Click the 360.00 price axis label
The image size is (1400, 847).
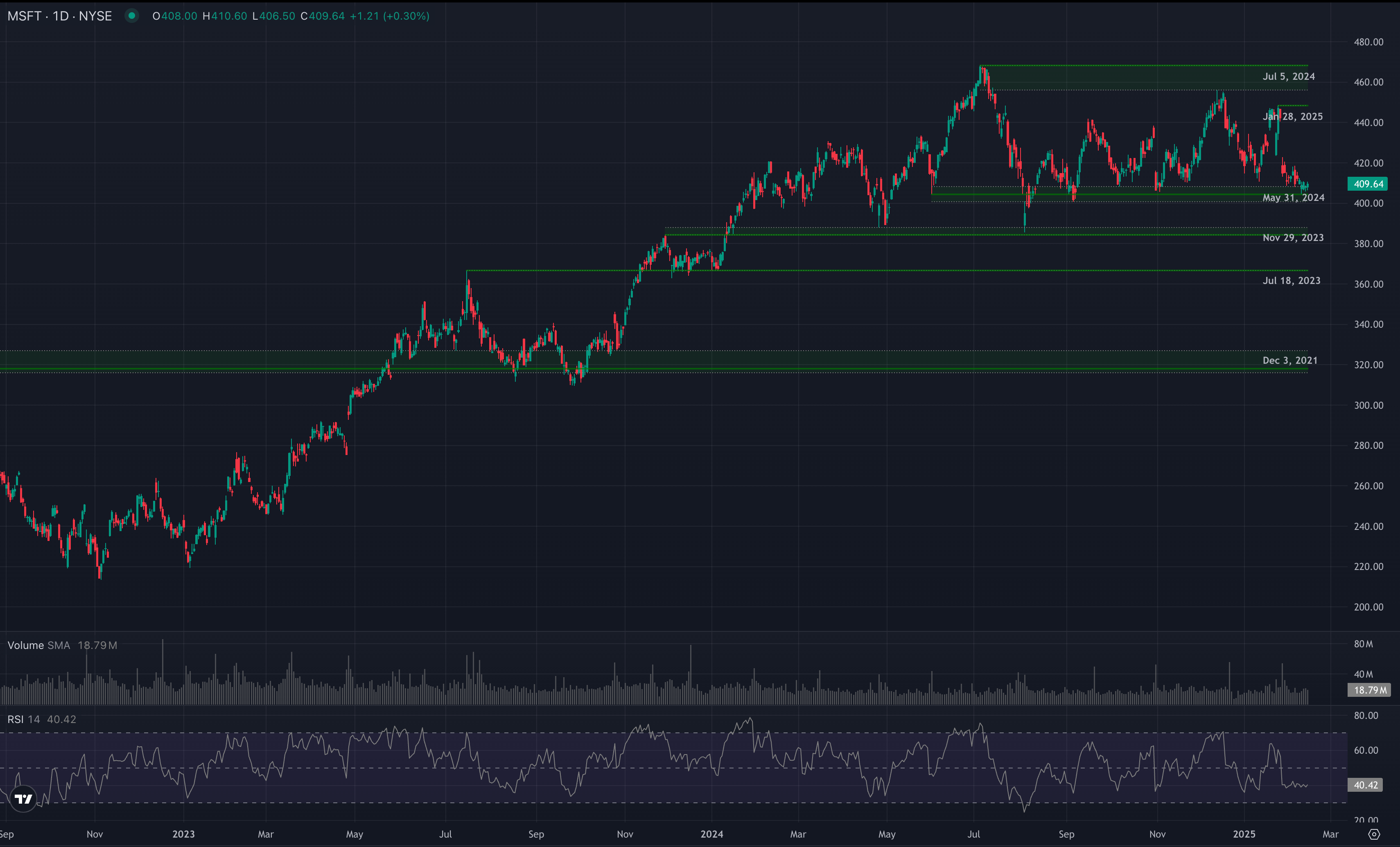tap(1368, 284)
